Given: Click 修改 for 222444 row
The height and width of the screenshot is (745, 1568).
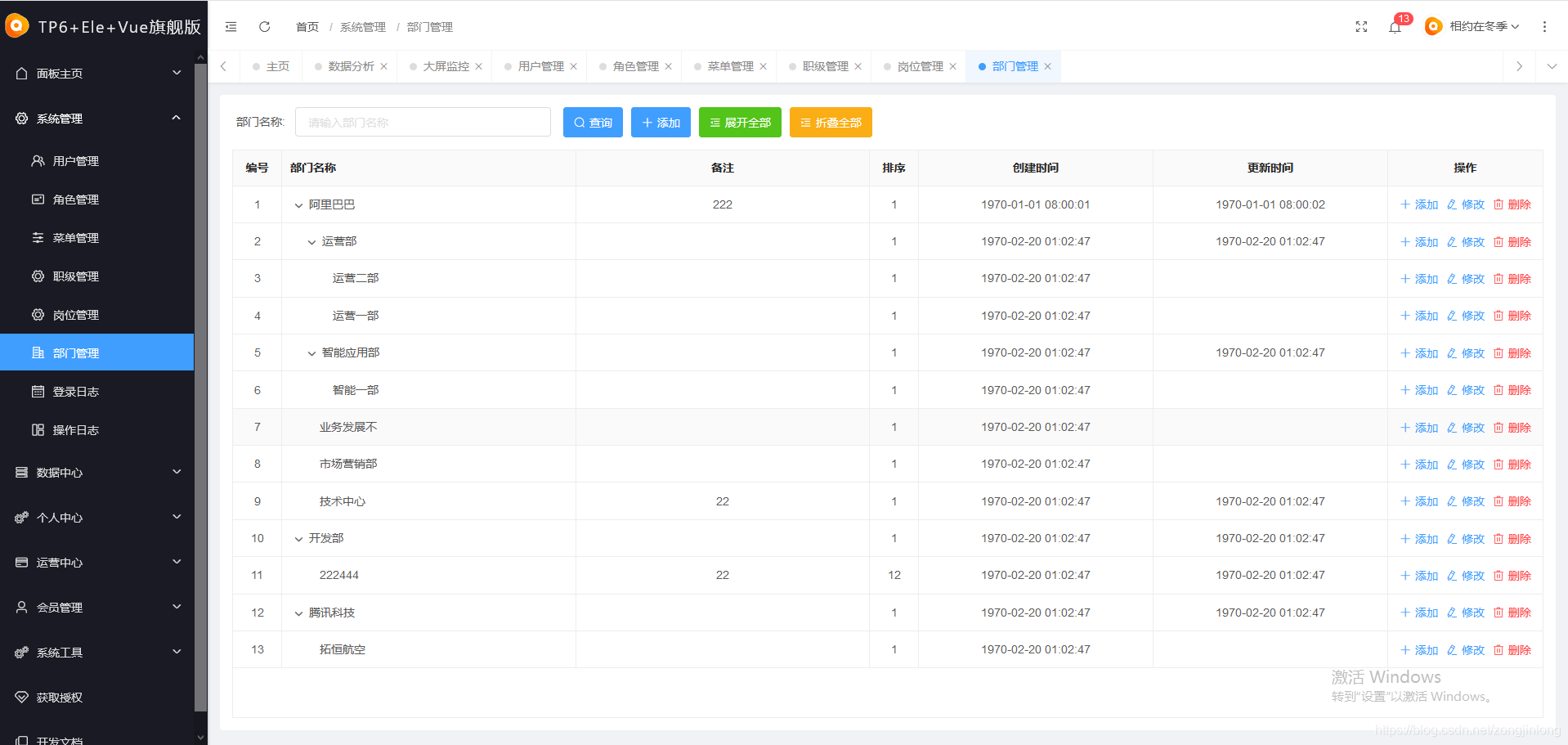Looking at the screenshot, I should pos(1466,576).
